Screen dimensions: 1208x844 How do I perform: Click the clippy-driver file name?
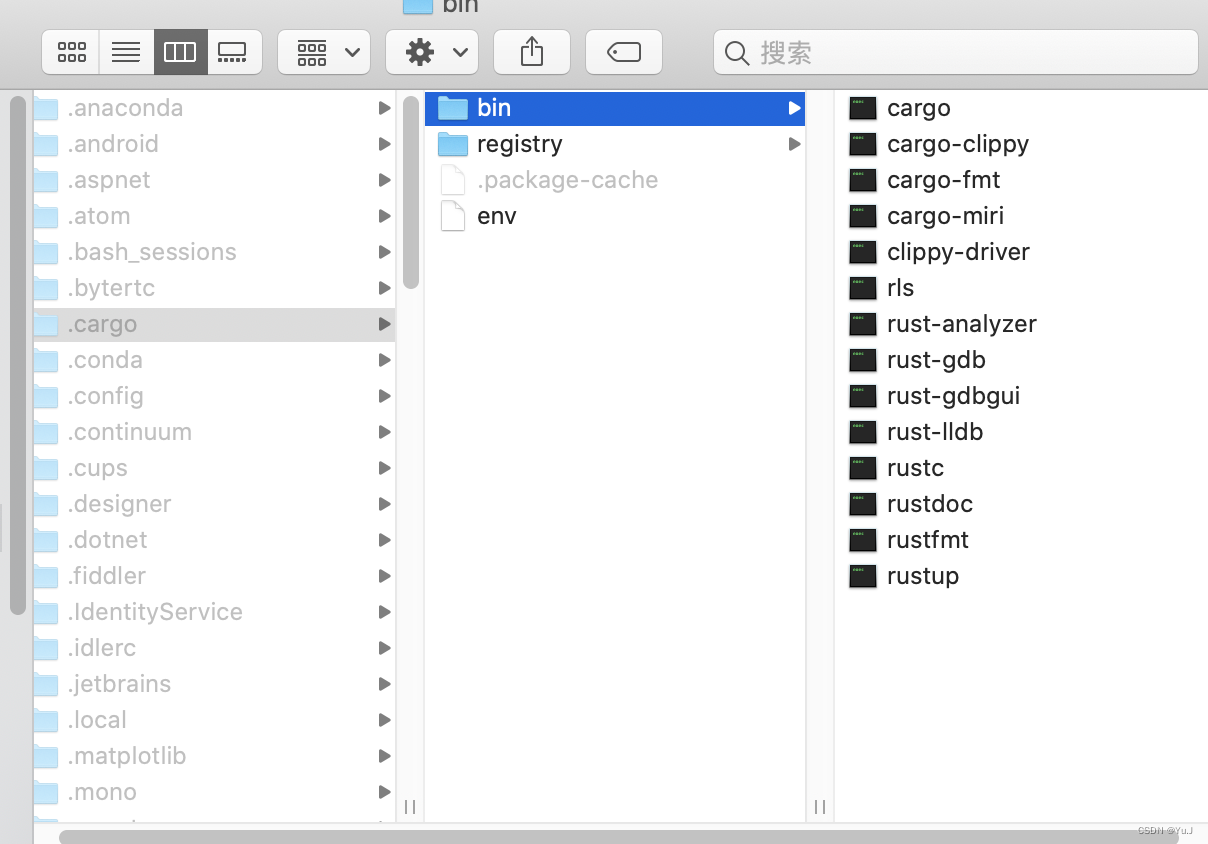[x=958, y=252]
